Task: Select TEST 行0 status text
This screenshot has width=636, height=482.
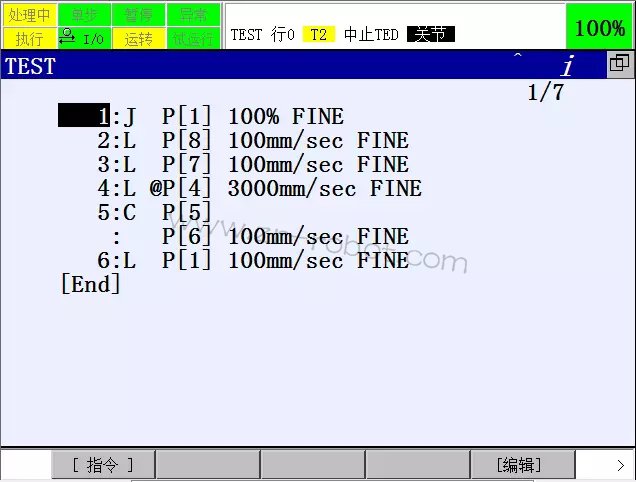Action: click(x=262, y=34)
